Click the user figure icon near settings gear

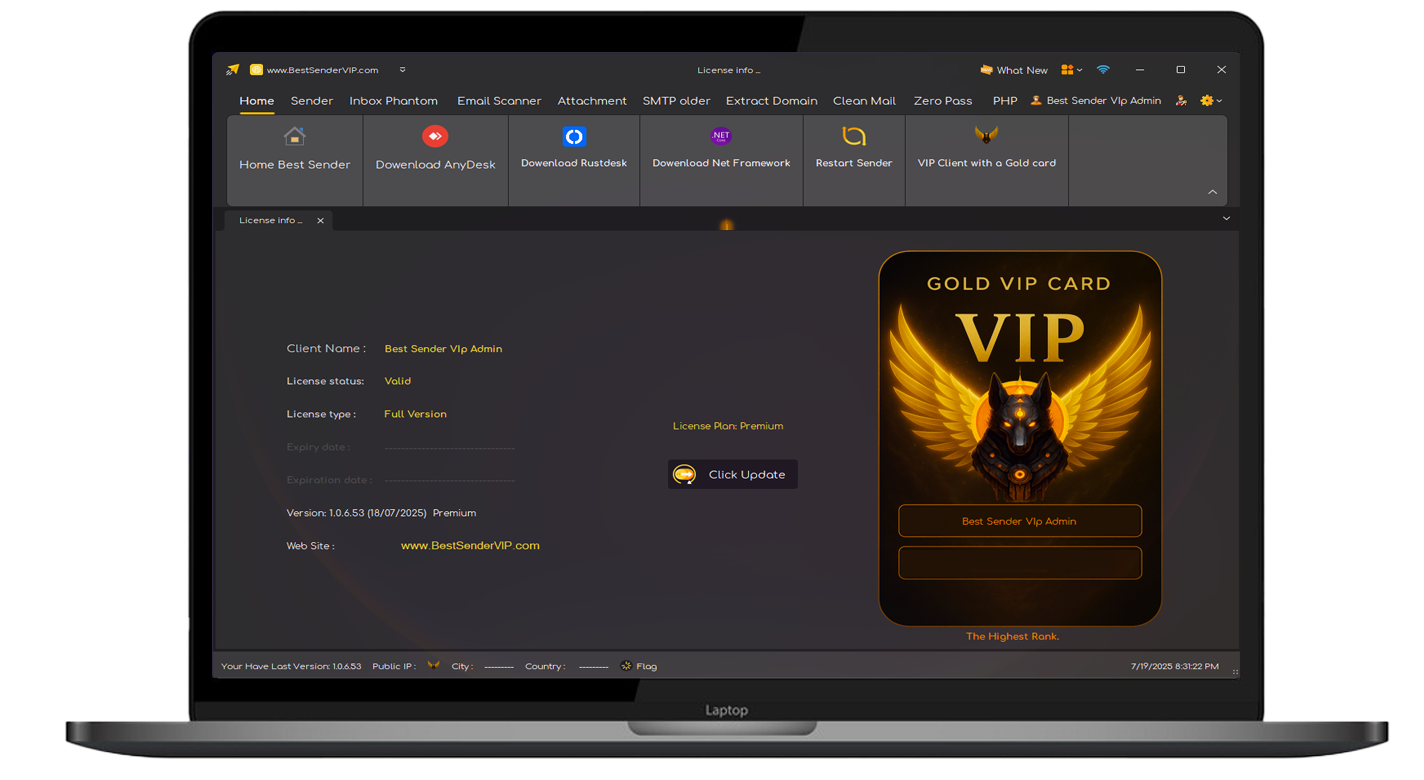pyautogui.click(x=1181, y=101)
